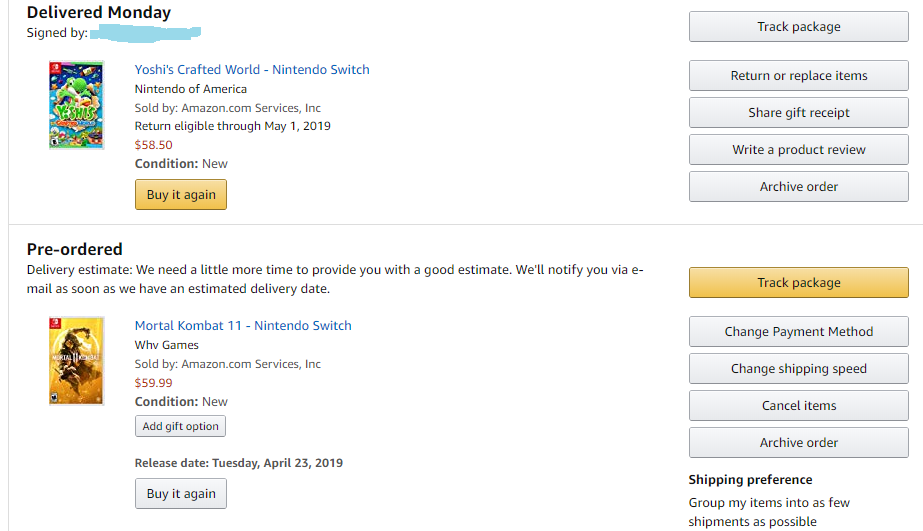
Task: Add gift option to Mortal Kombat 11
Action: [x=180, y=426]
